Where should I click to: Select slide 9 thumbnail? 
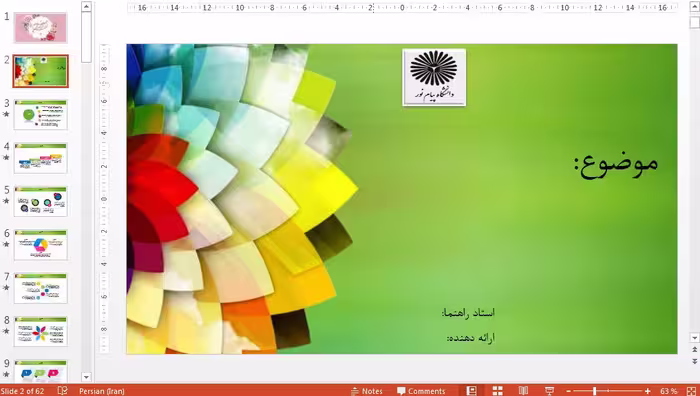(40, 371)
